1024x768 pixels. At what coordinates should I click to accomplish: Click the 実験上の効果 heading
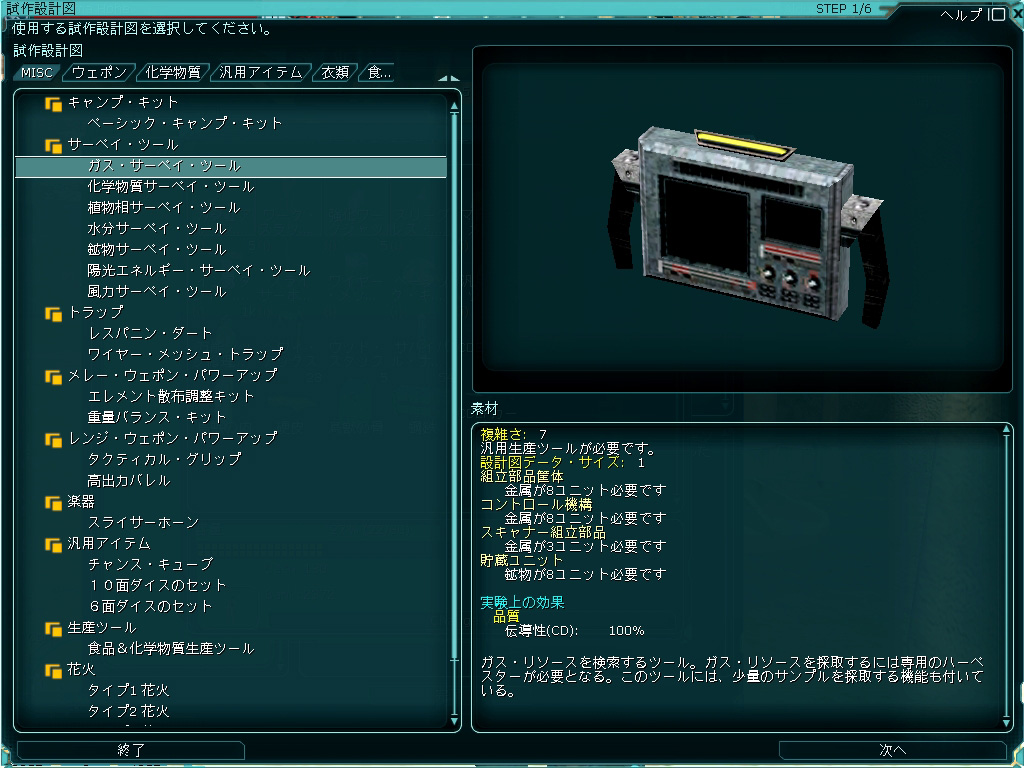(x=522, y=602)
